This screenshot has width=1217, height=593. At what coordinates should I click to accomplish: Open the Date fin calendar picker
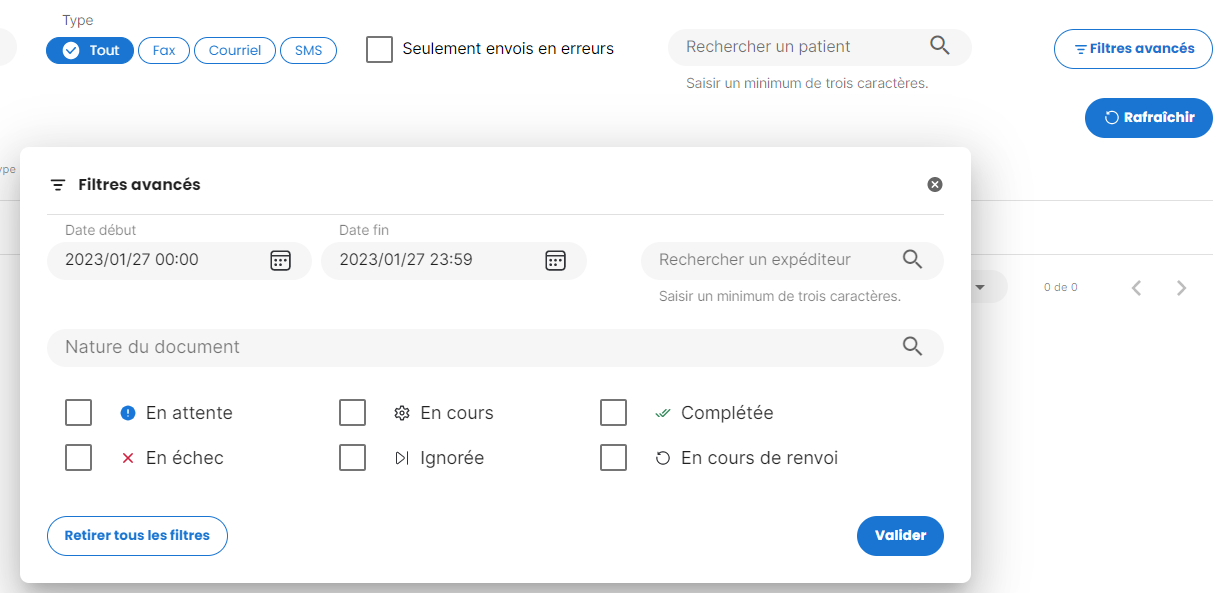pos(555,260)
